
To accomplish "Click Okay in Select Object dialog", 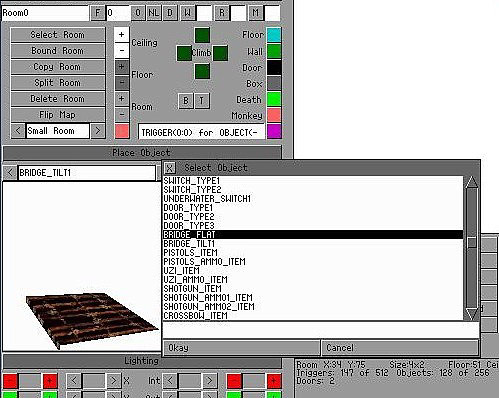I will (241, 348).
